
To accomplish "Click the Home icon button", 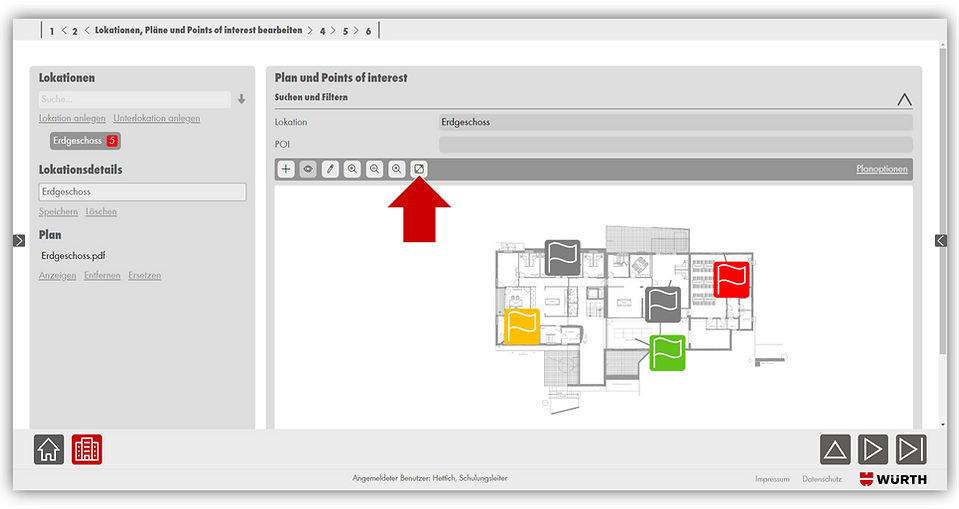I will pos(49,450).
